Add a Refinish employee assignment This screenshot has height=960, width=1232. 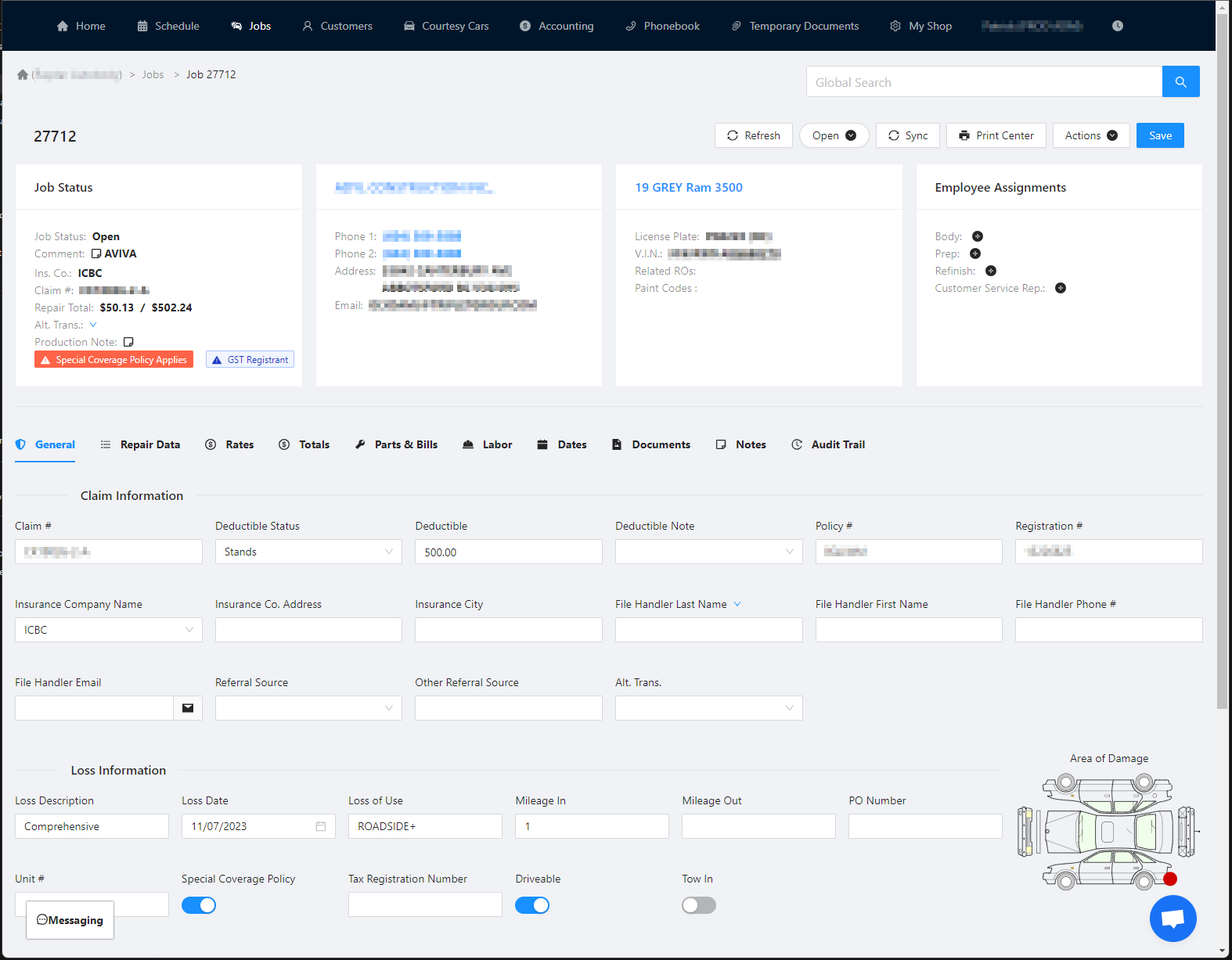pyautogui.click(x=991, y=271)
